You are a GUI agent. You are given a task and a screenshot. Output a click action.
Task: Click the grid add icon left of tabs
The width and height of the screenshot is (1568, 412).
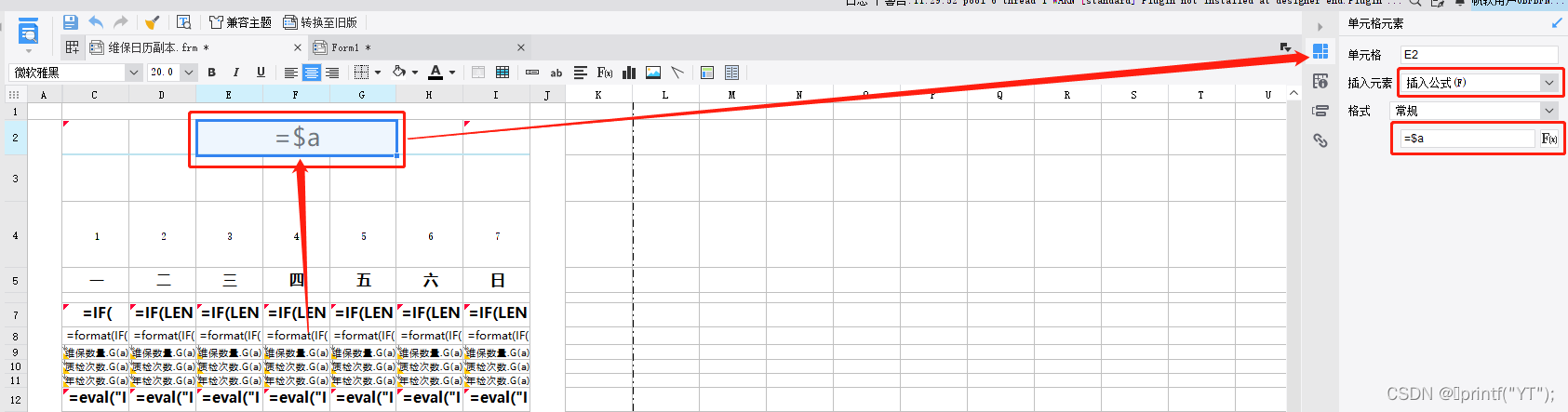coord(72,47)
